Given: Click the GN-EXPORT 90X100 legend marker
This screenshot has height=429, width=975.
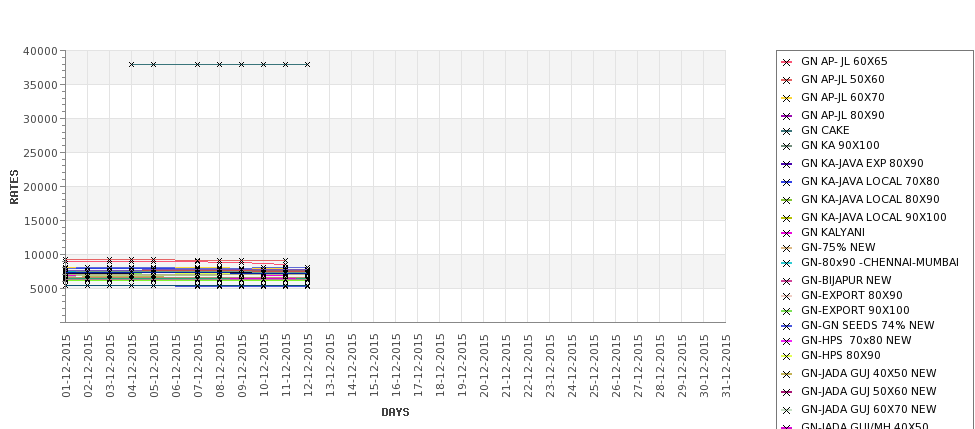Looking at the screenshot, I should [787, 311].
